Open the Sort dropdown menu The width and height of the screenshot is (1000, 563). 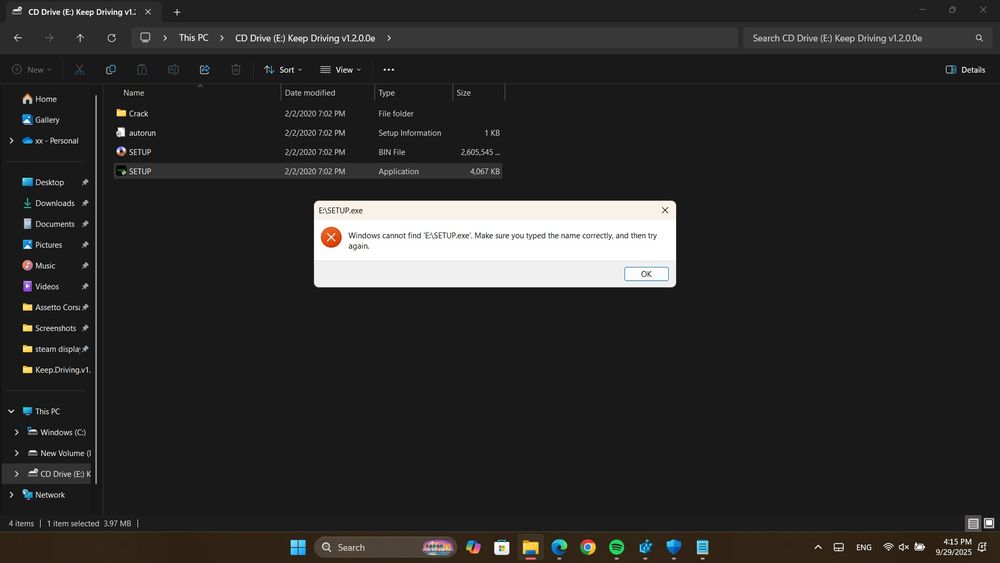[x=285, y=70]
